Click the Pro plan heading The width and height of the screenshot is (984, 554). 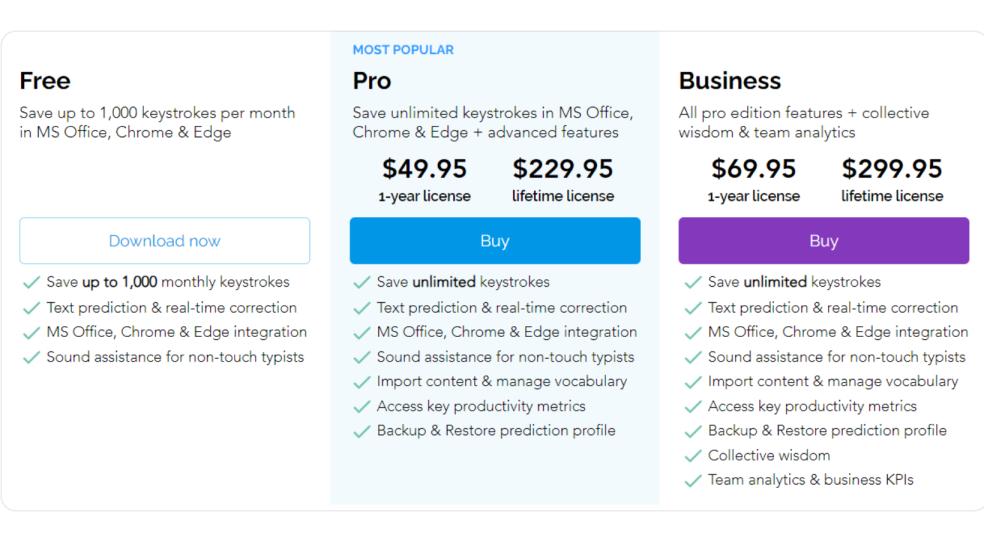(372, 81)
